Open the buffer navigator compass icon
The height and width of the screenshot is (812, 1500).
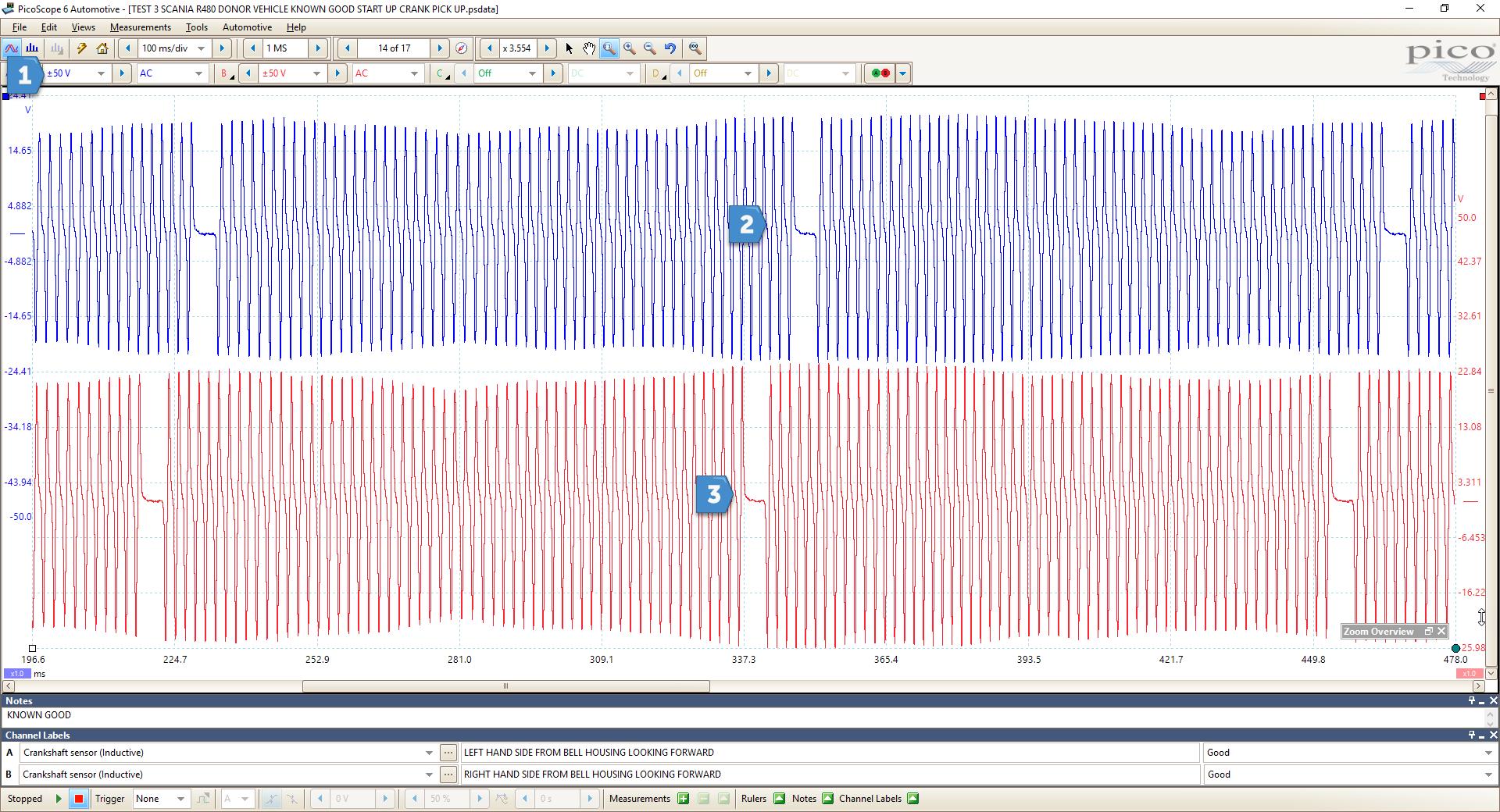click(x=462, y=48)
